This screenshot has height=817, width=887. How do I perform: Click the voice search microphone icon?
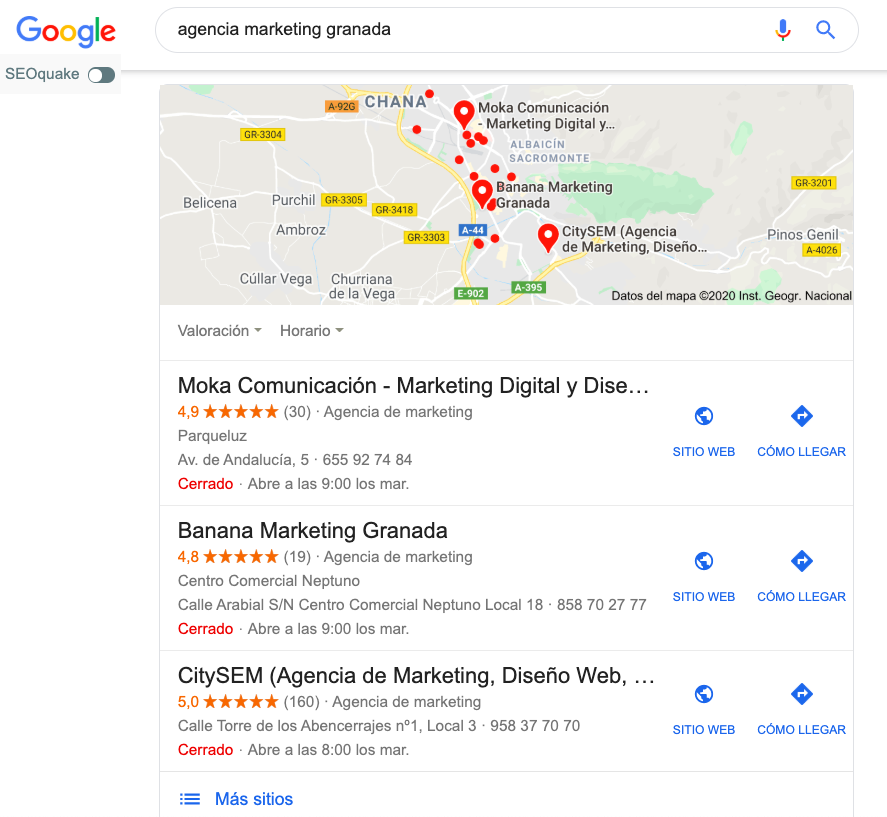(783, 30)
